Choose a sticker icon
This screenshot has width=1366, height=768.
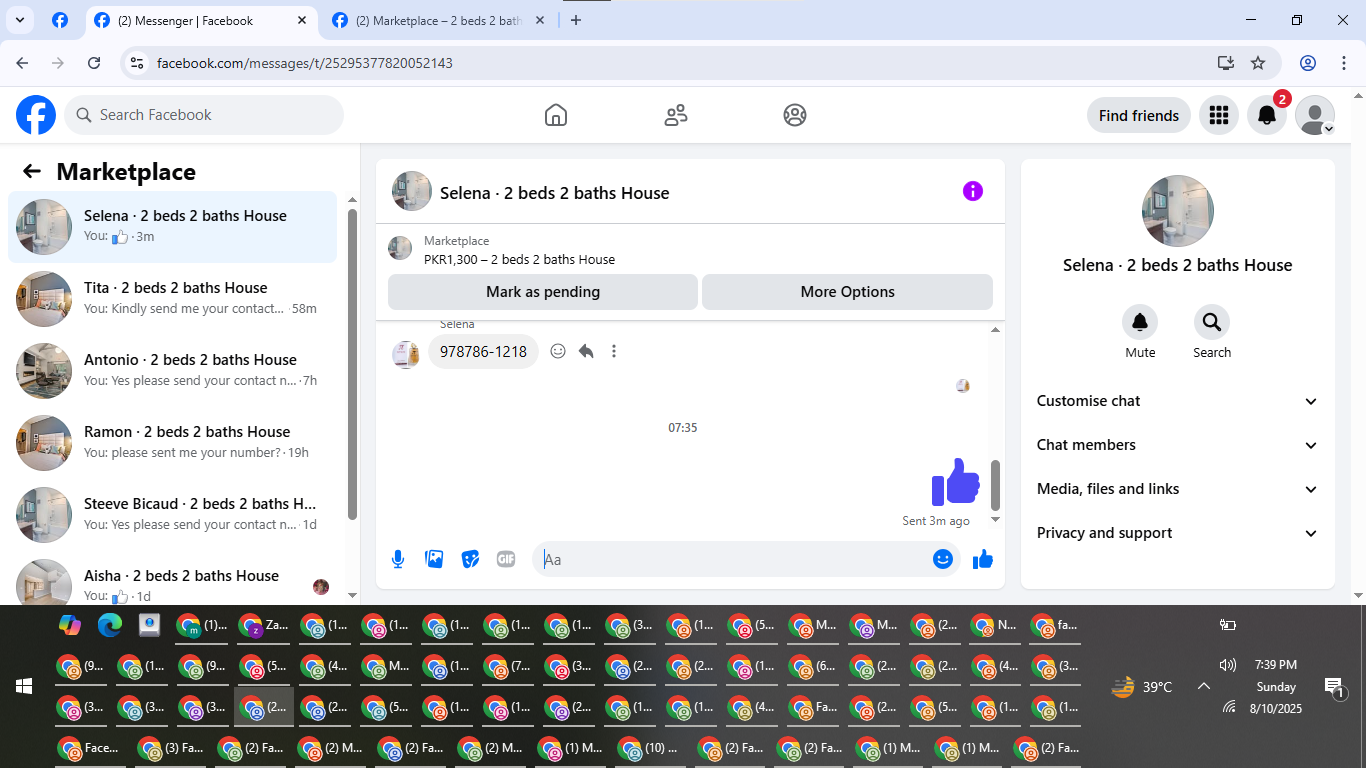tap(470, 559)
